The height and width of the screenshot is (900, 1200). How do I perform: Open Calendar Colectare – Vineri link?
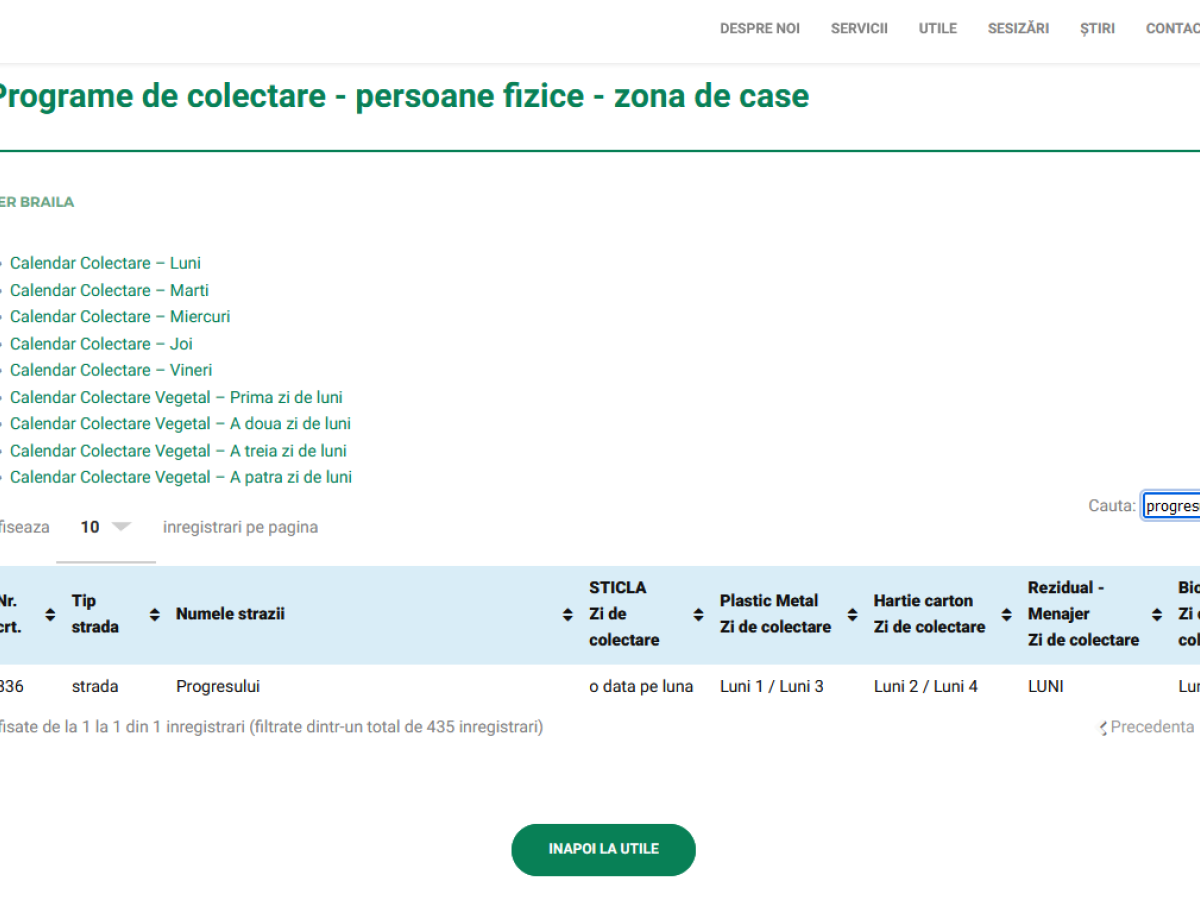pyautogui.click(x=111, y=370)
